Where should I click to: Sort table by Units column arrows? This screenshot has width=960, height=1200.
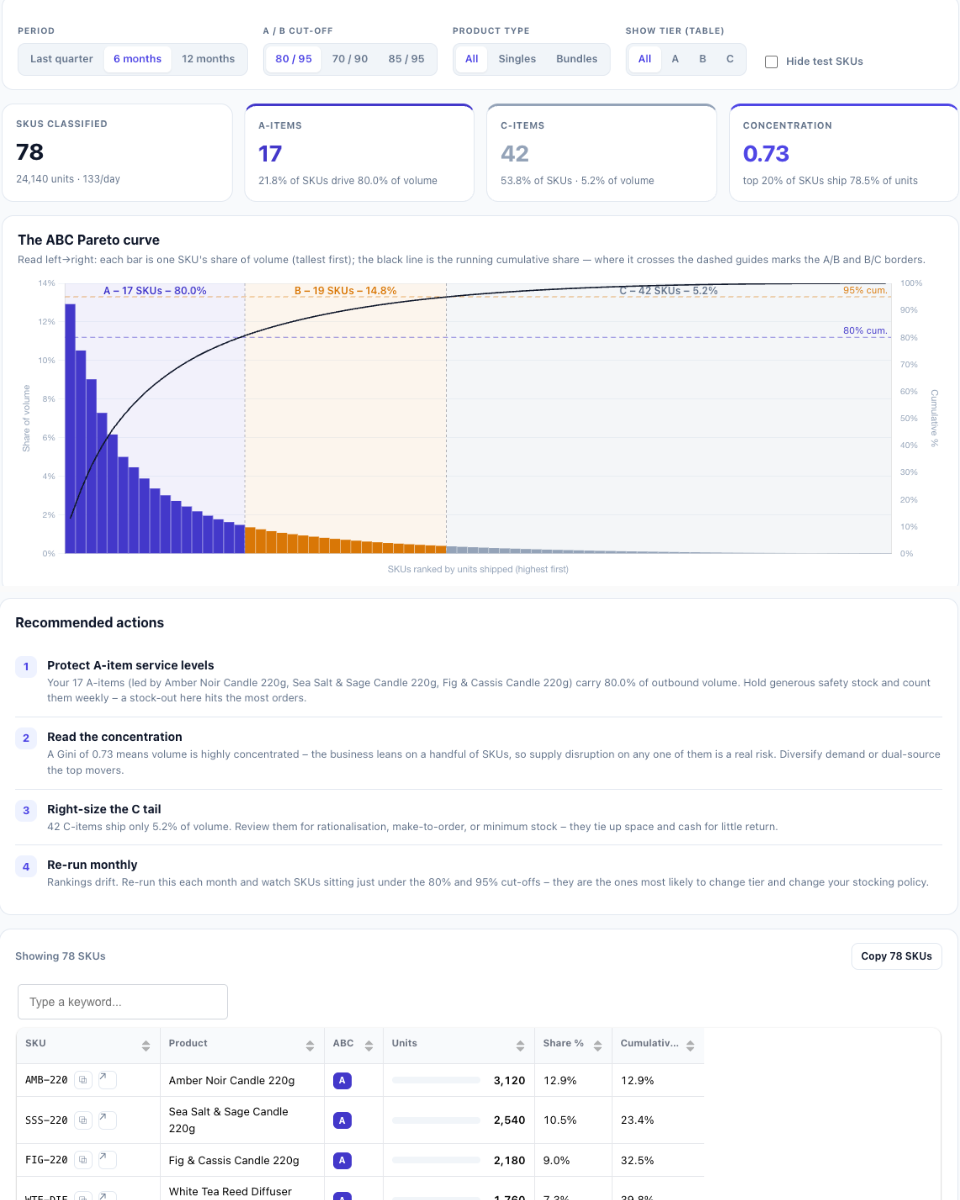(x=520, y=1045)
